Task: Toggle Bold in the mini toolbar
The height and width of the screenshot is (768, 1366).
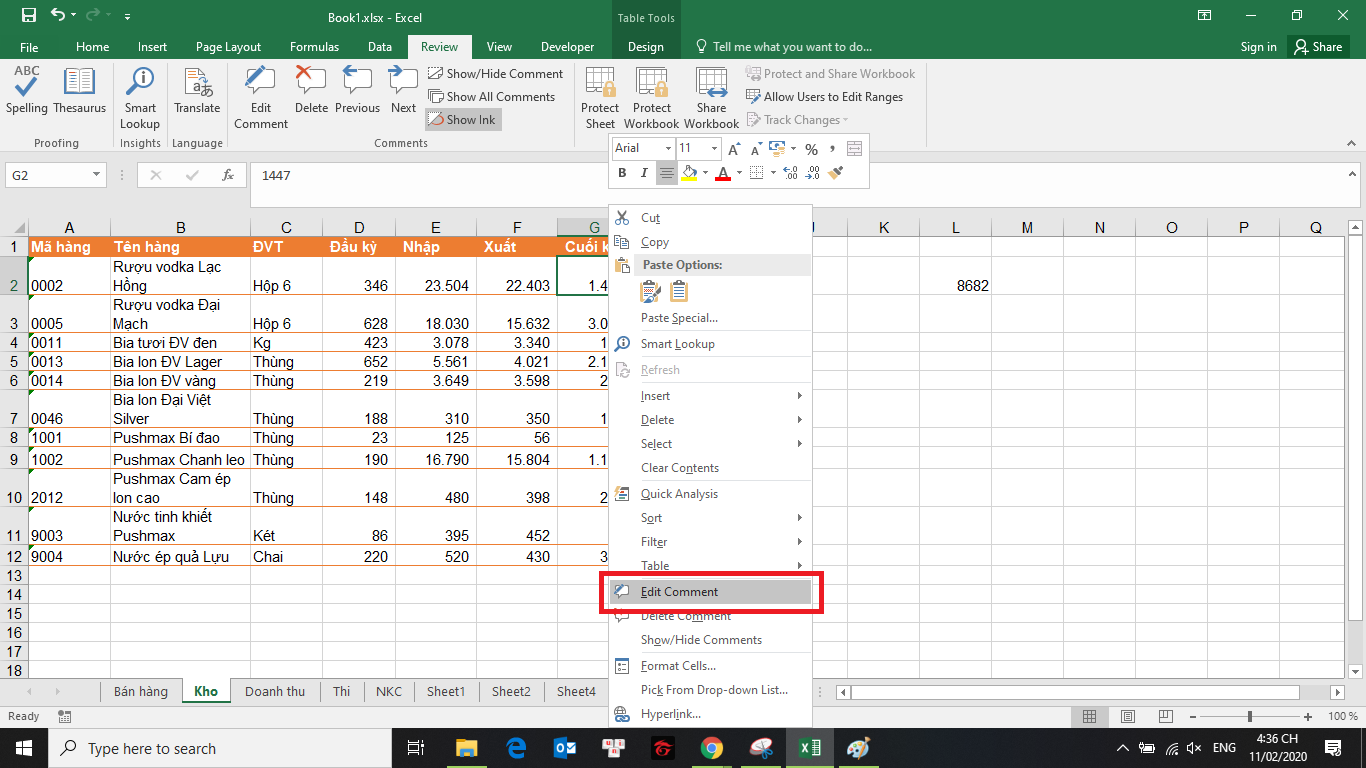Action: tap(621, 172)
